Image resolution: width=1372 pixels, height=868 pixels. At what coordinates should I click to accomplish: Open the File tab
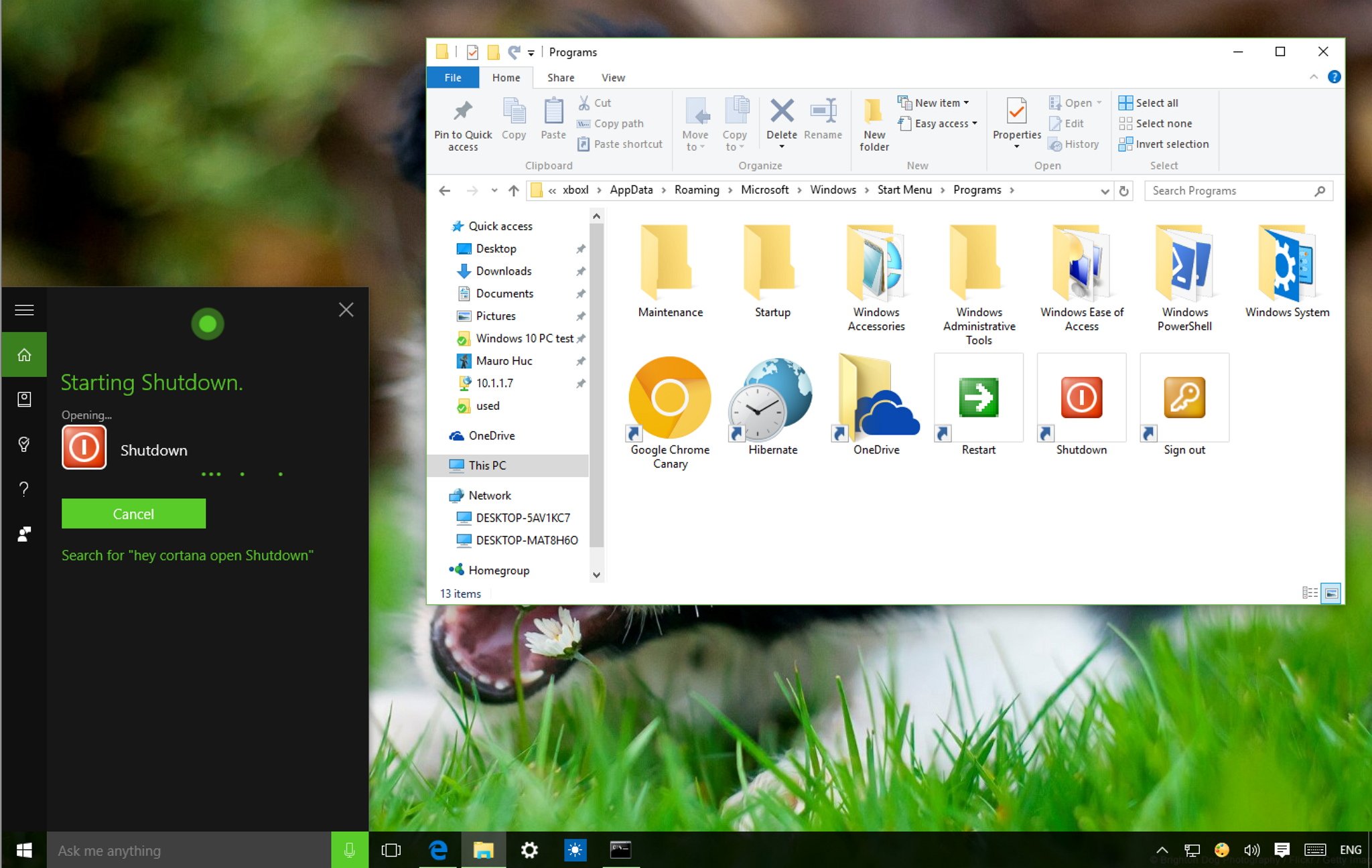(x=453, y=78)
